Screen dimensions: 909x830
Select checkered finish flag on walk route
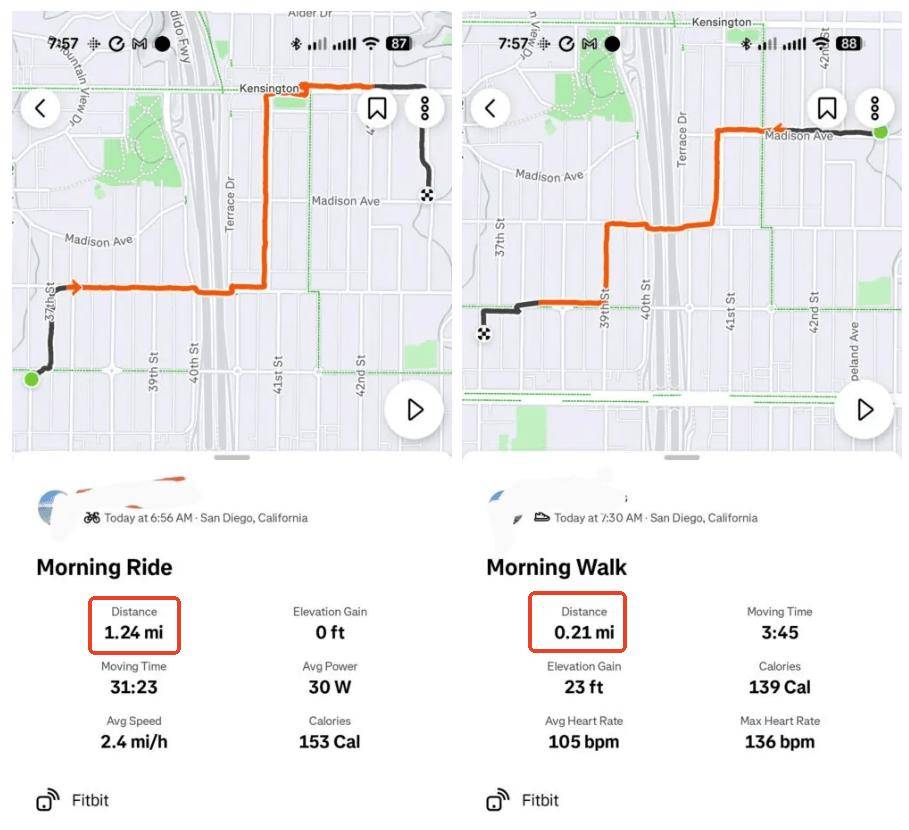coord(485,333)
